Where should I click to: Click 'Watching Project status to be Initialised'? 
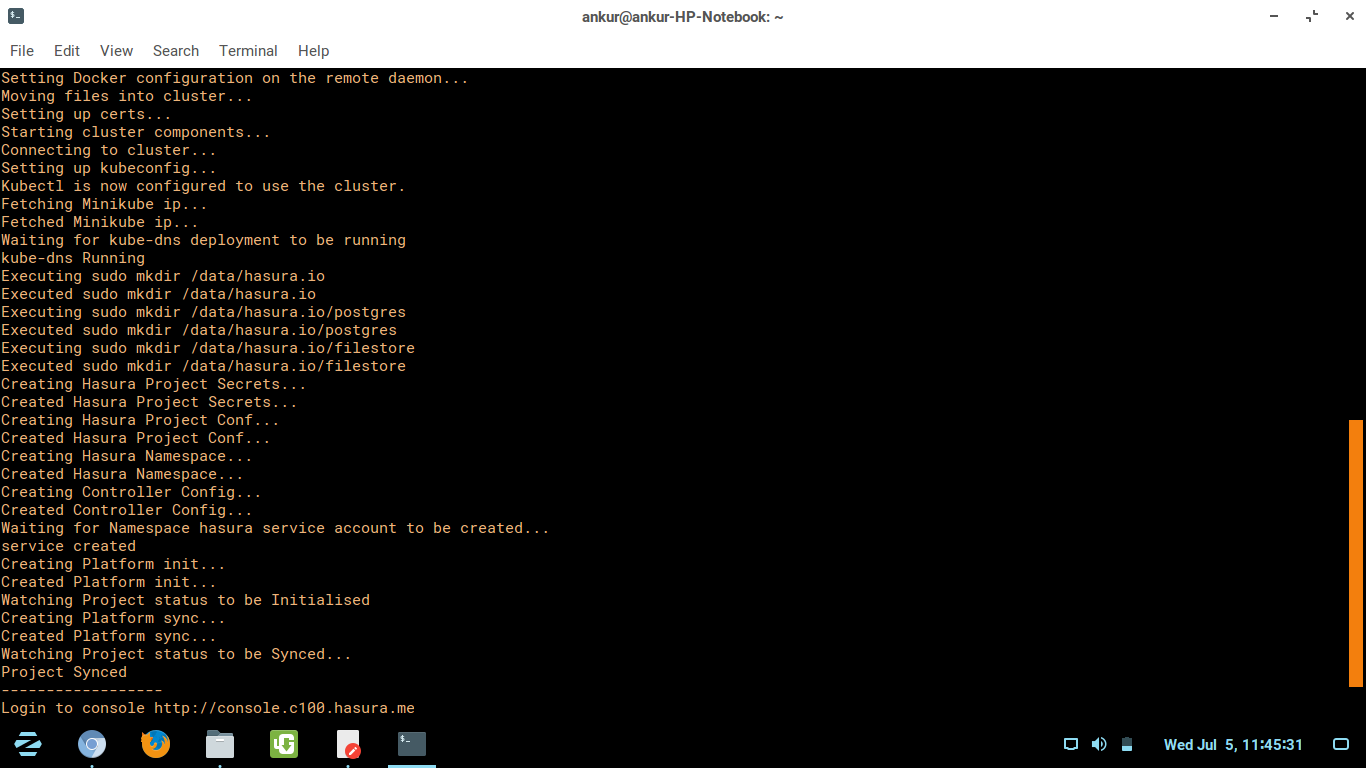click(185, 600)
